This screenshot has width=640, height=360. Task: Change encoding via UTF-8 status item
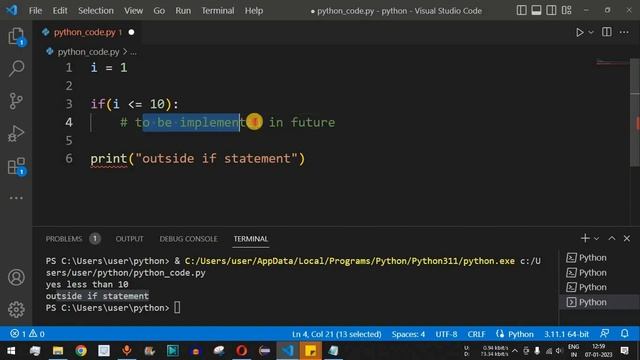point(446,334)
